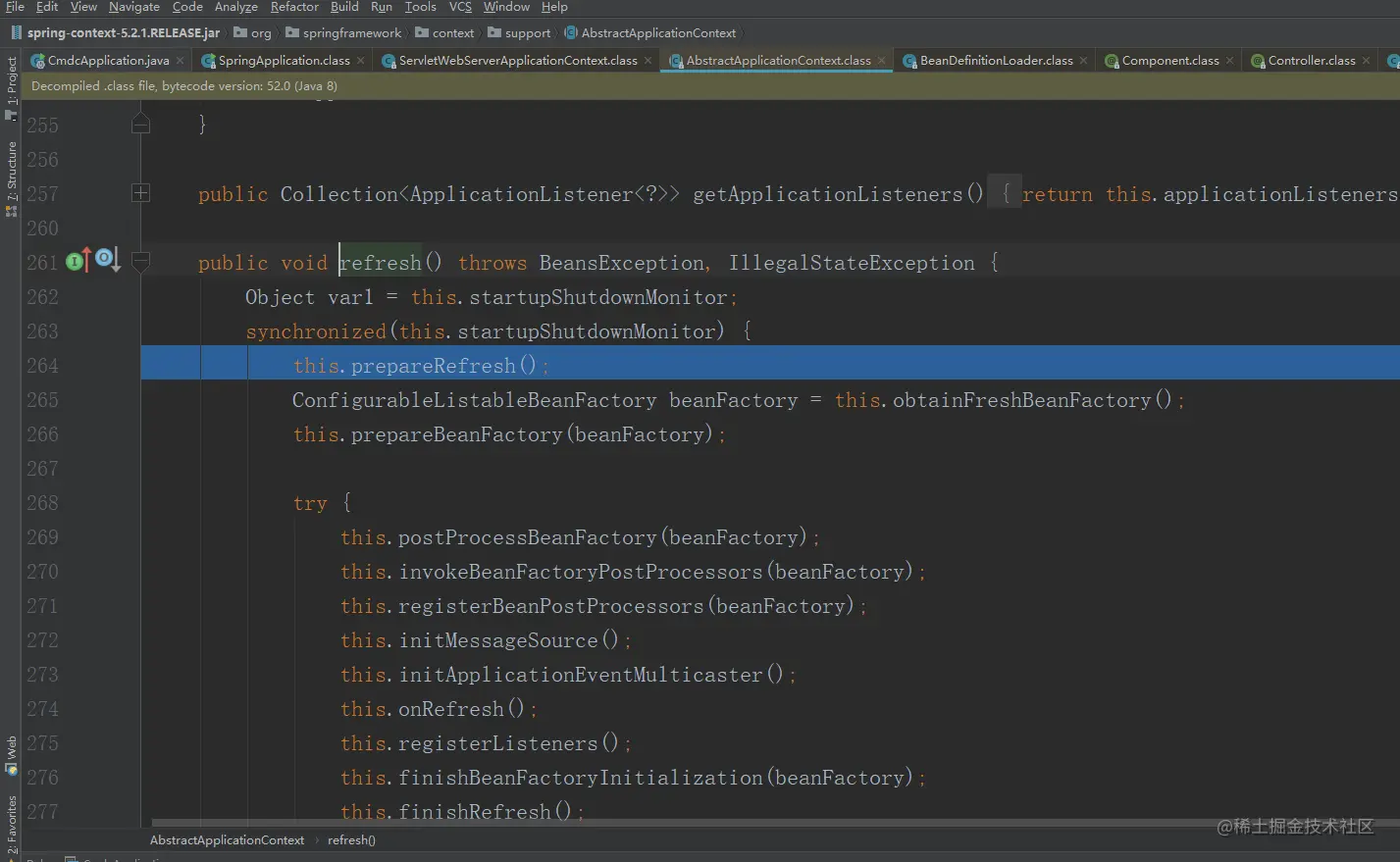Screen dimensions: 1400x862
Task: Switch to the Component.class tab
Action: pos(1169,61)
